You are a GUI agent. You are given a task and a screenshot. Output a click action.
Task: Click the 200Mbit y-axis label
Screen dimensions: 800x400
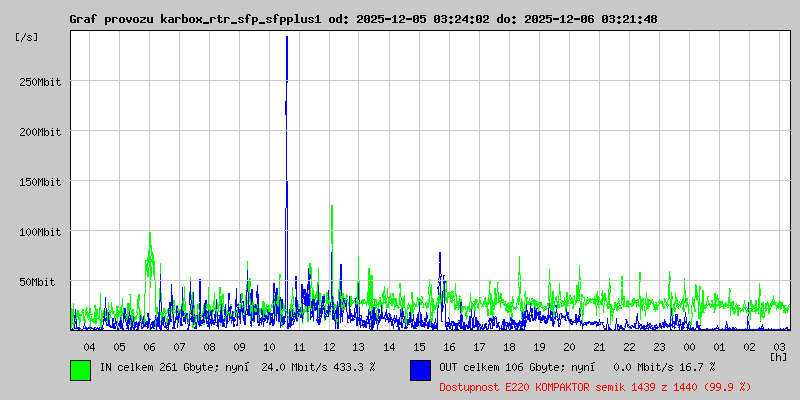tap(39, 132)
